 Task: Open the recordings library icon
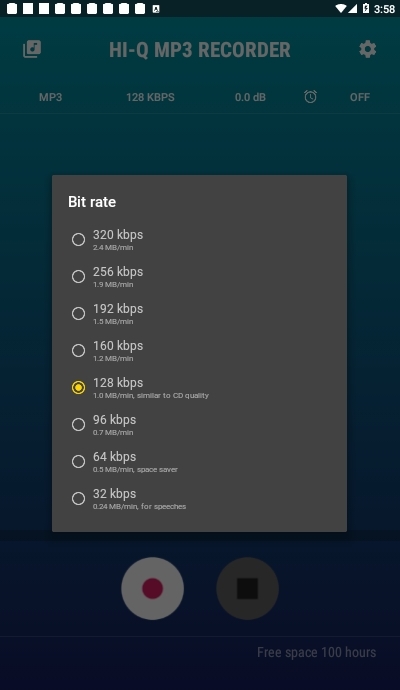point(32,49)
